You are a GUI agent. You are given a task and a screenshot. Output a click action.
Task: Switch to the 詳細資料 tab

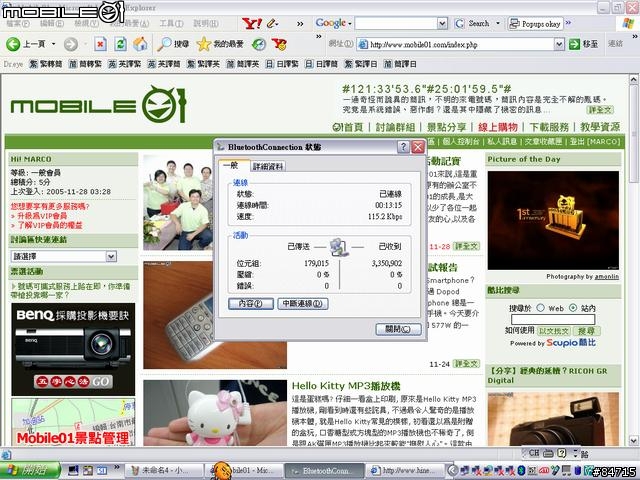[268, 167]
